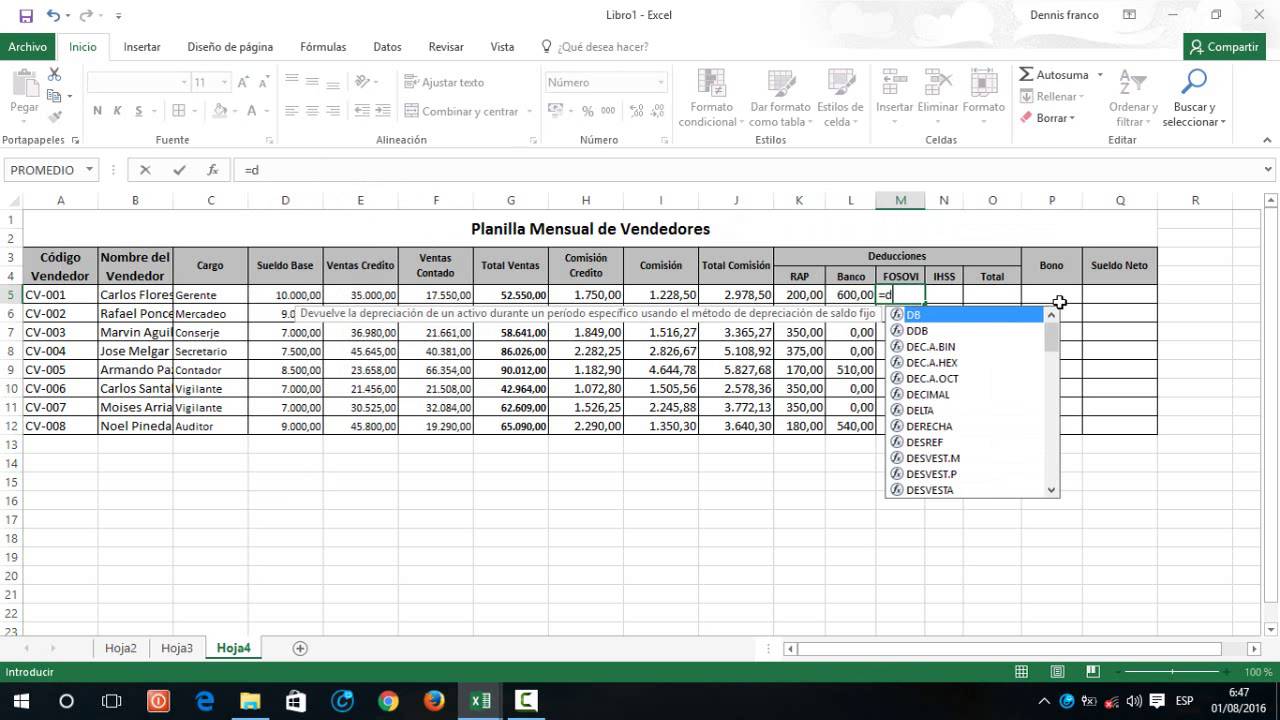Collapse the ribbon with the caret
Viewport: 1280px width, 720px height.
coord(1266,140)
